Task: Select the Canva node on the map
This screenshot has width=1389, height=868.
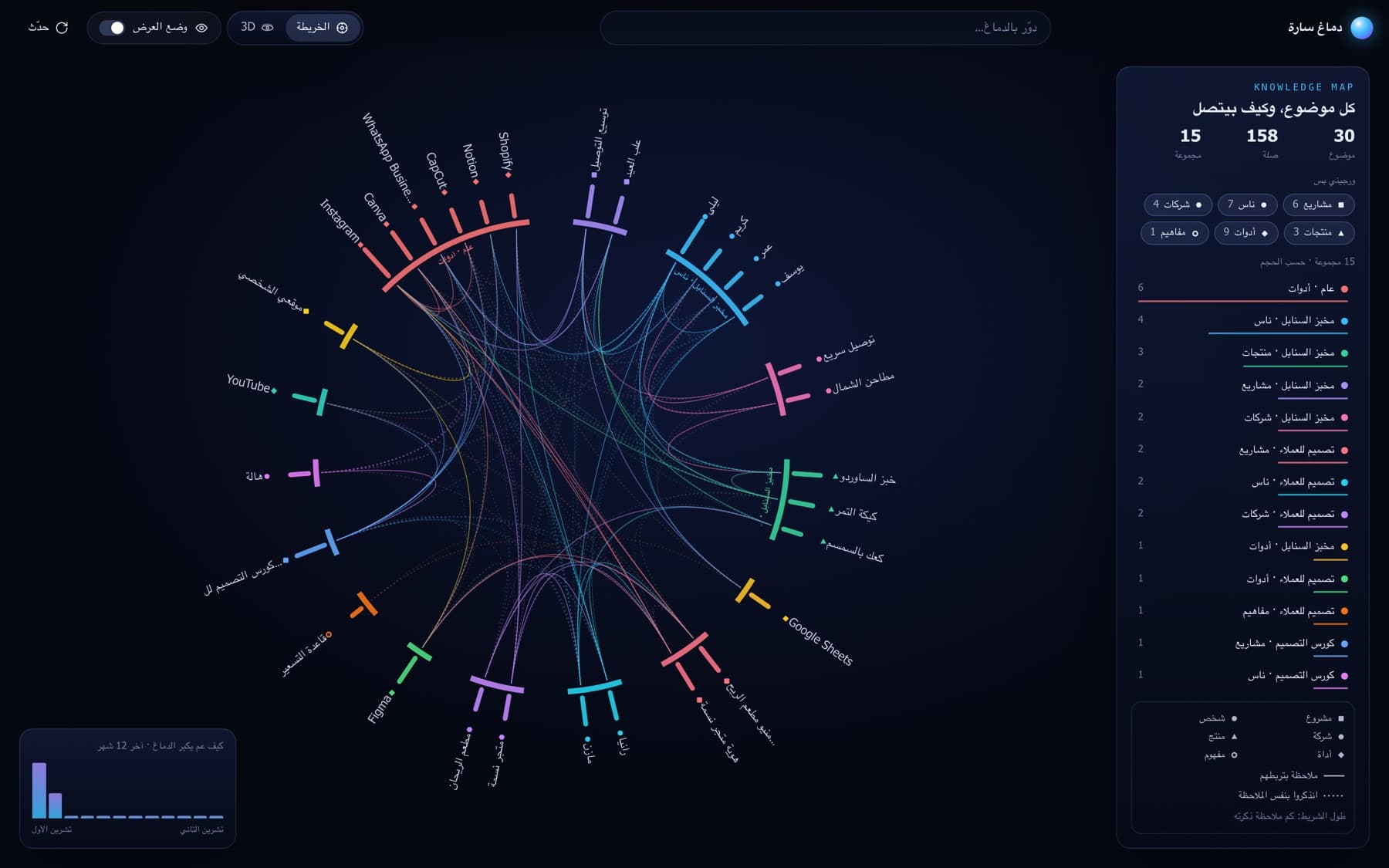Action: 375,208
